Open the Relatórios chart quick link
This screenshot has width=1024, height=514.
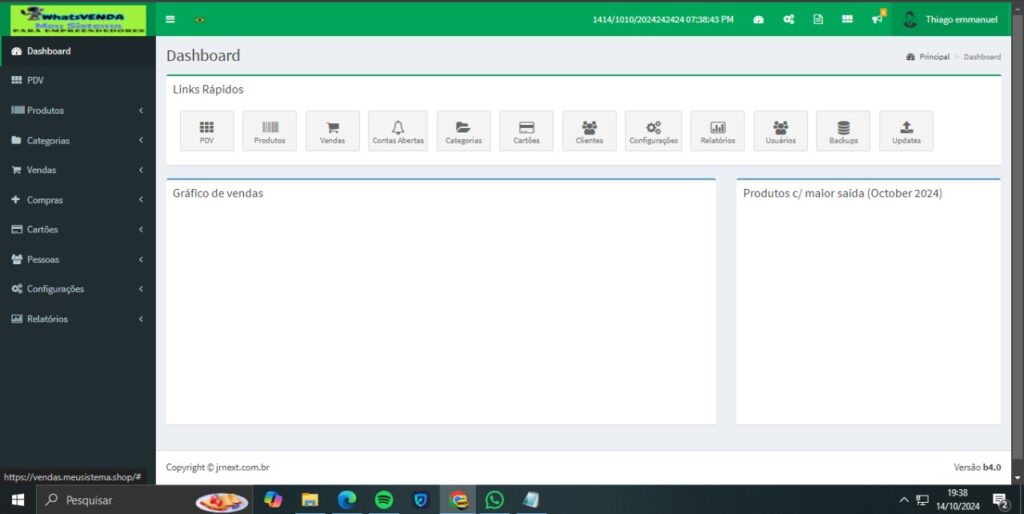point(718,131)
